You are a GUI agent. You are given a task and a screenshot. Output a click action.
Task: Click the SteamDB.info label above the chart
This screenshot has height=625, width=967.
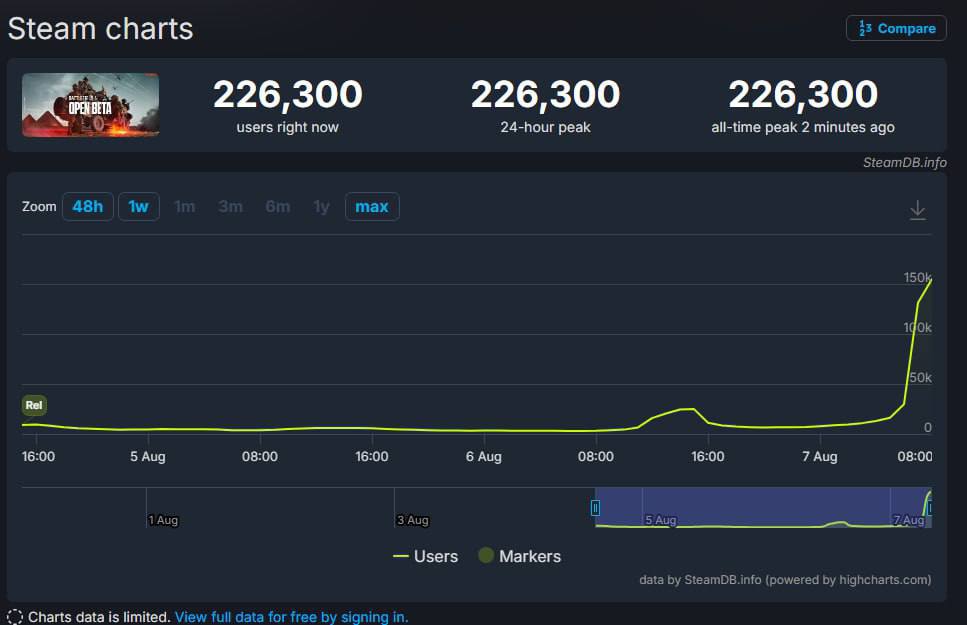pos(905,163)
